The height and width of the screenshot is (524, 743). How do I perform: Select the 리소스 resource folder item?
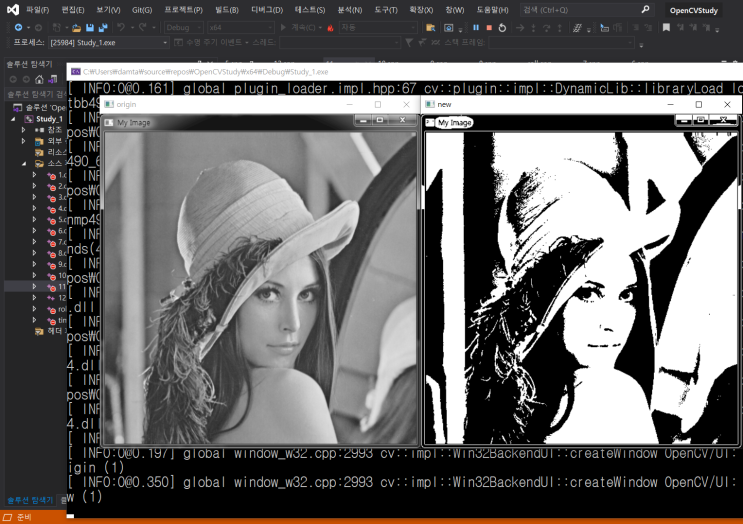coord(51,152)
